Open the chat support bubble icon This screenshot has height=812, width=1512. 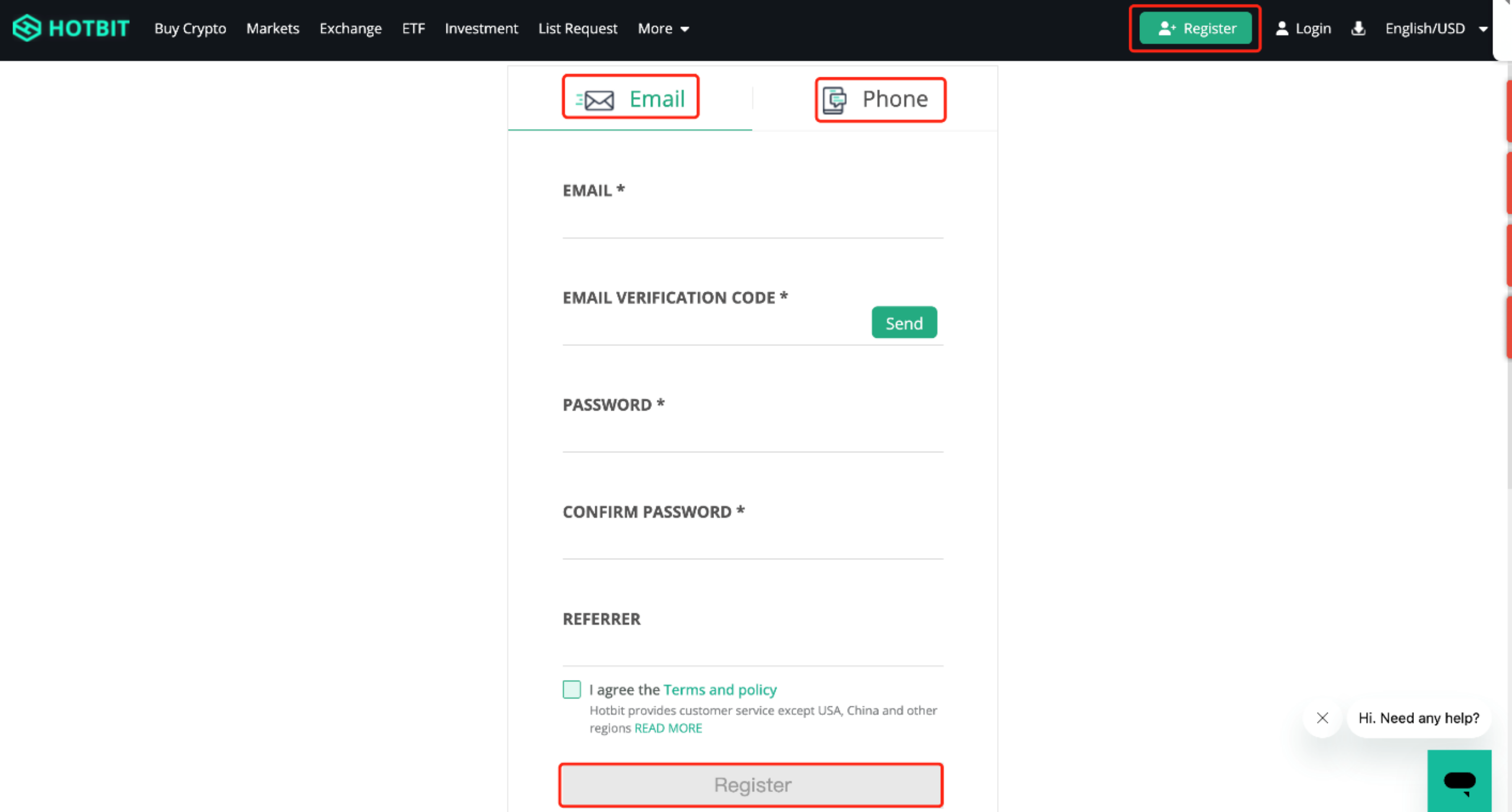coord(1459,781)
